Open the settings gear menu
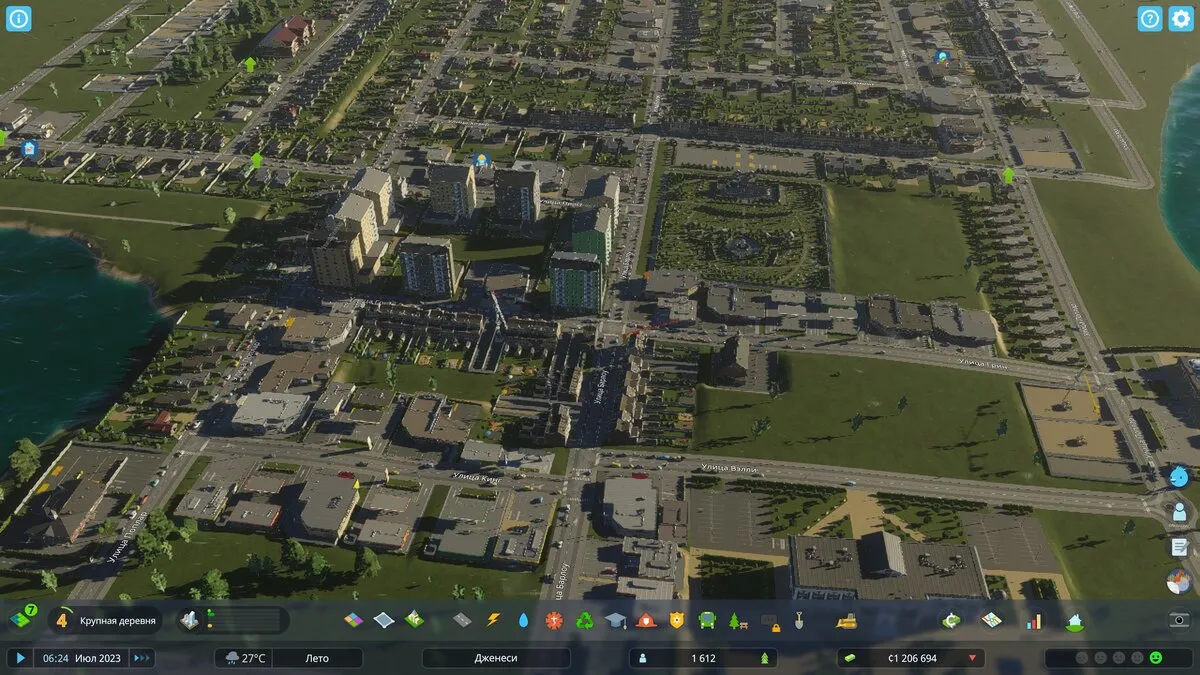The width and height of the screenshot is (1200, 675). coord(1181,18)
